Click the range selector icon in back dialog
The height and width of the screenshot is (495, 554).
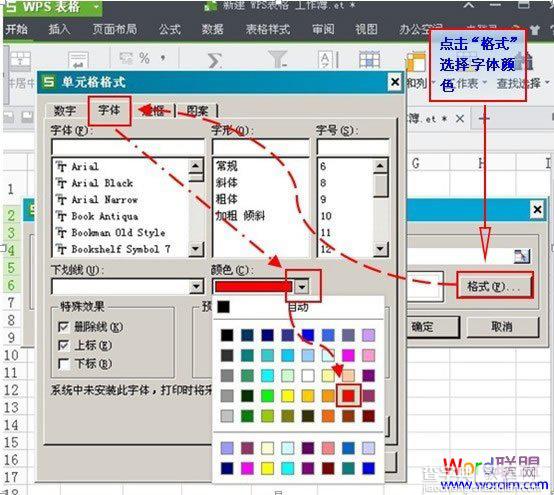[x=522, y=257]
